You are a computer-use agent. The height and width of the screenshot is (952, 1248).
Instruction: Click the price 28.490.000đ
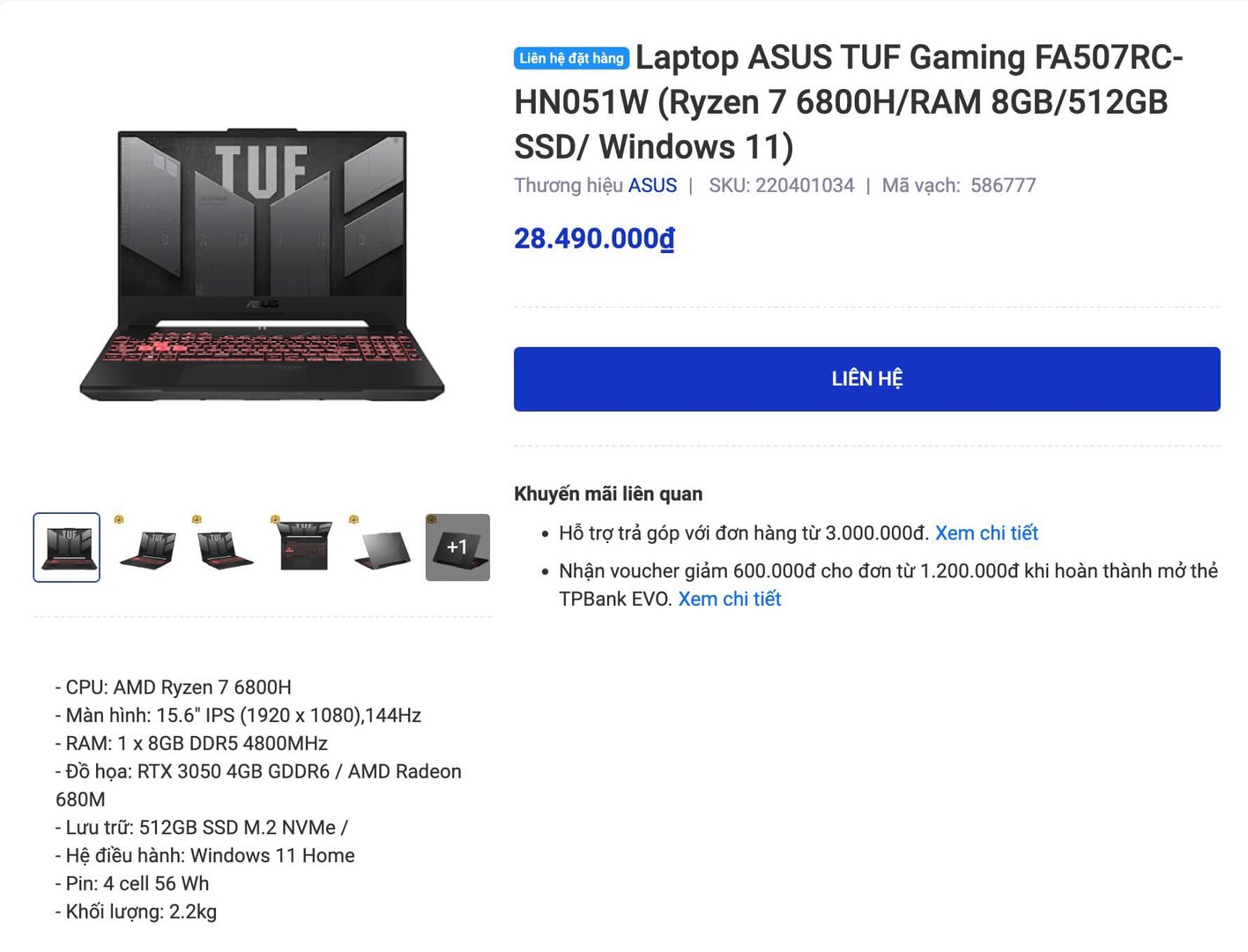pyautogui.click(x=594, y=238)
